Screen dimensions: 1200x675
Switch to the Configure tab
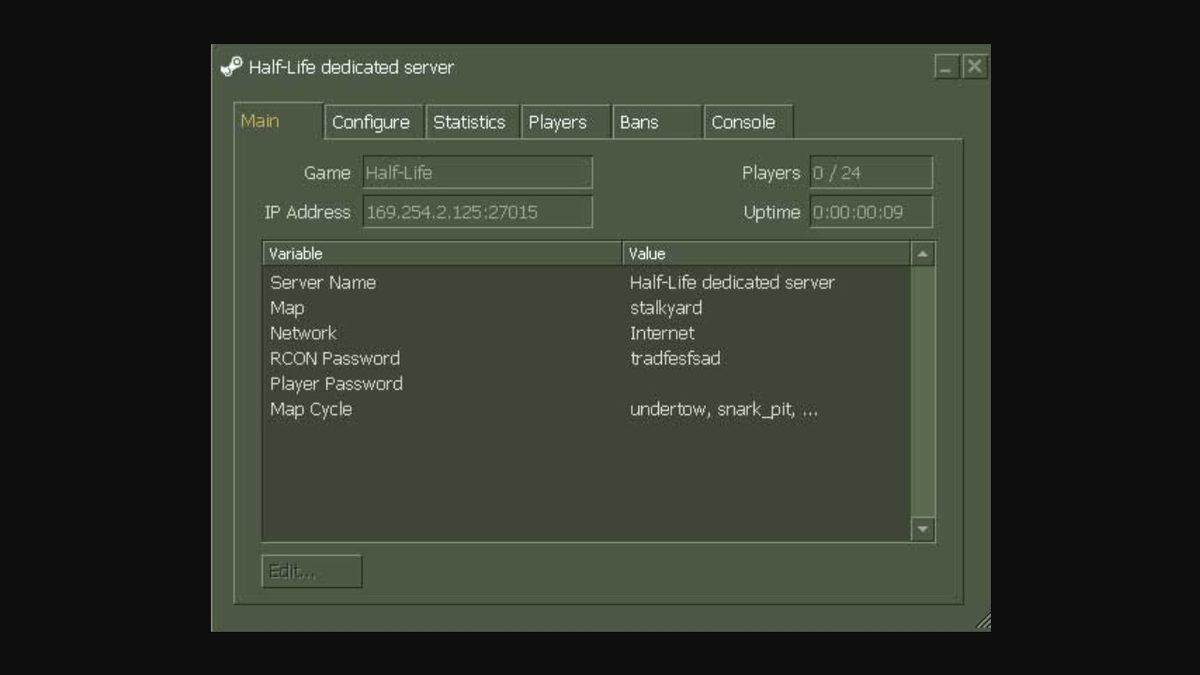point(373,121)
